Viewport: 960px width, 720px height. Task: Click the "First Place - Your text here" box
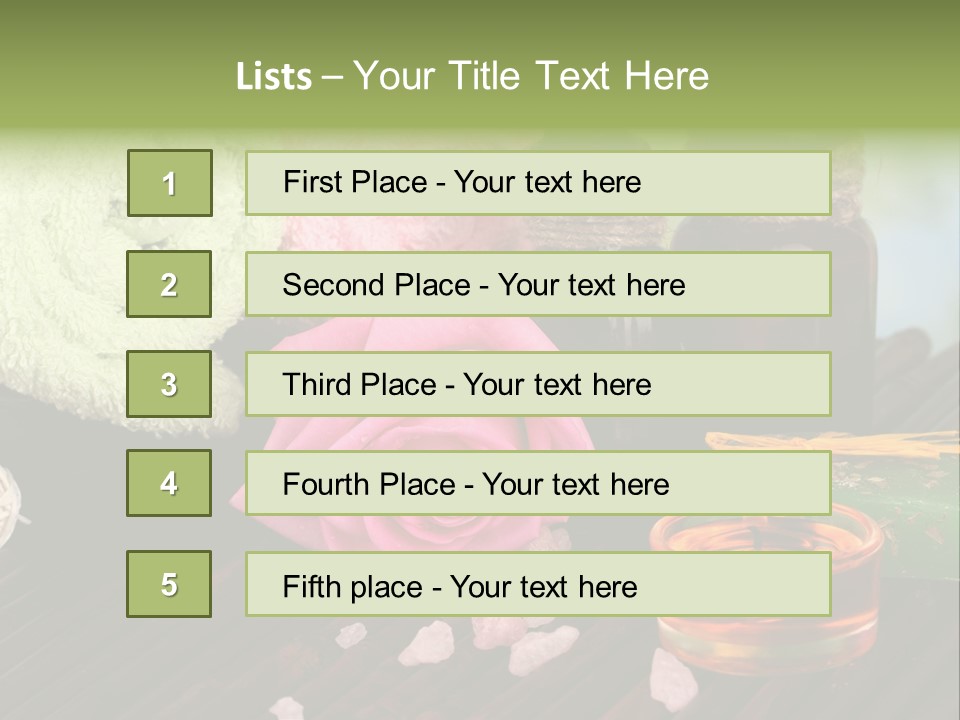538,183
